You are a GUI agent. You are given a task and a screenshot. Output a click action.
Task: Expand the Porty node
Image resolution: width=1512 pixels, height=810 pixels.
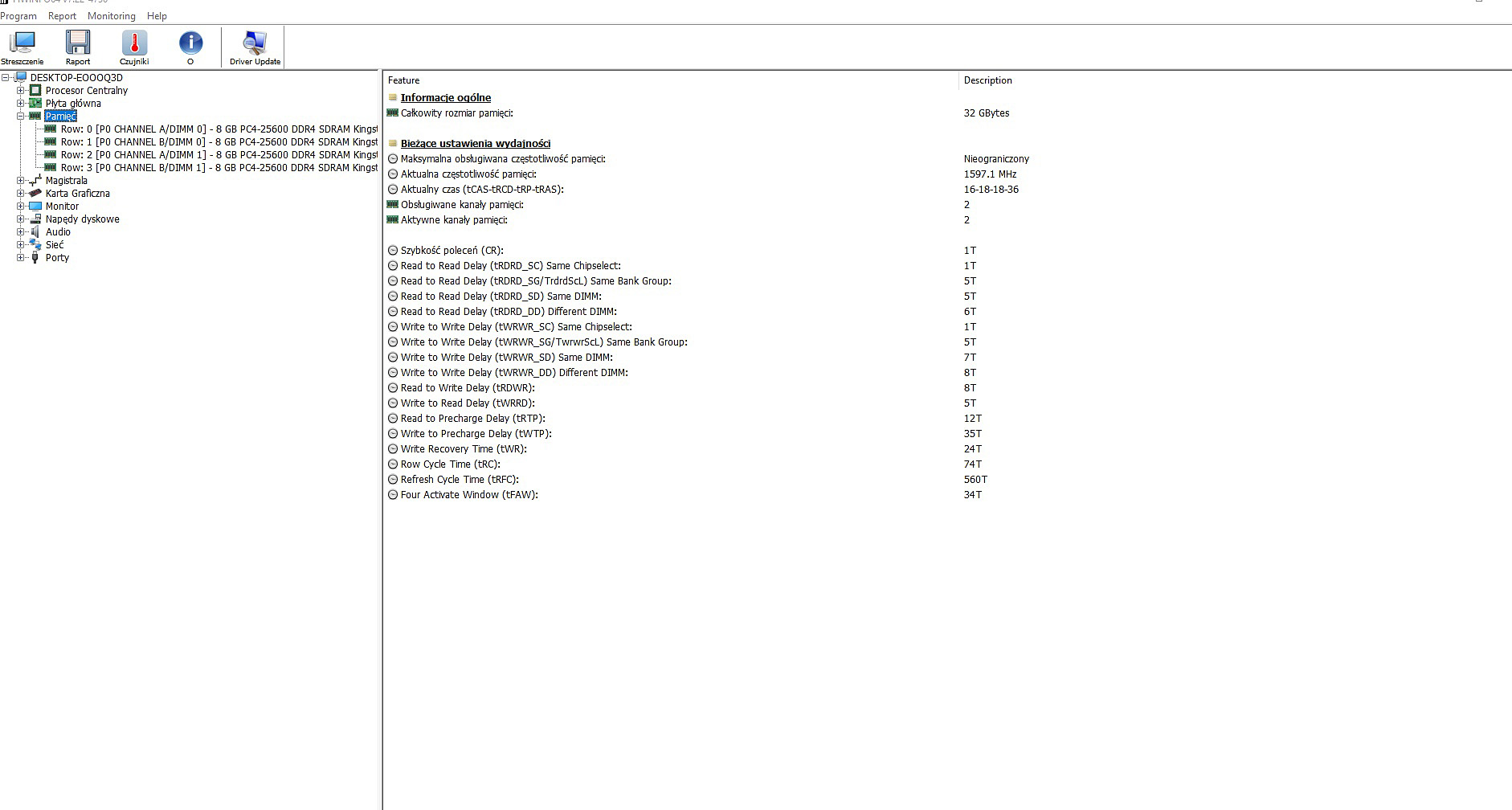(x=21, y=258)
